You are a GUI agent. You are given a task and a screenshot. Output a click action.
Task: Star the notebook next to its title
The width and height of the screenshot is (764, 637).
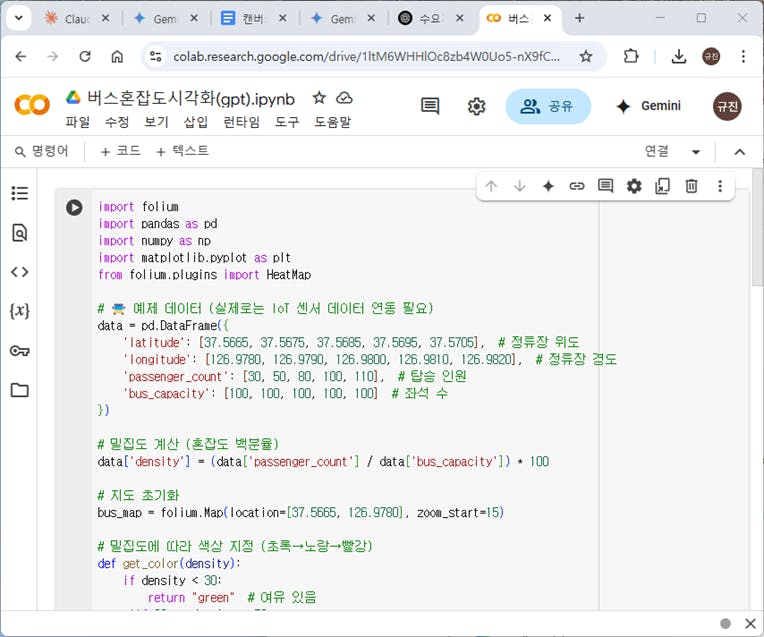(319, 98)
